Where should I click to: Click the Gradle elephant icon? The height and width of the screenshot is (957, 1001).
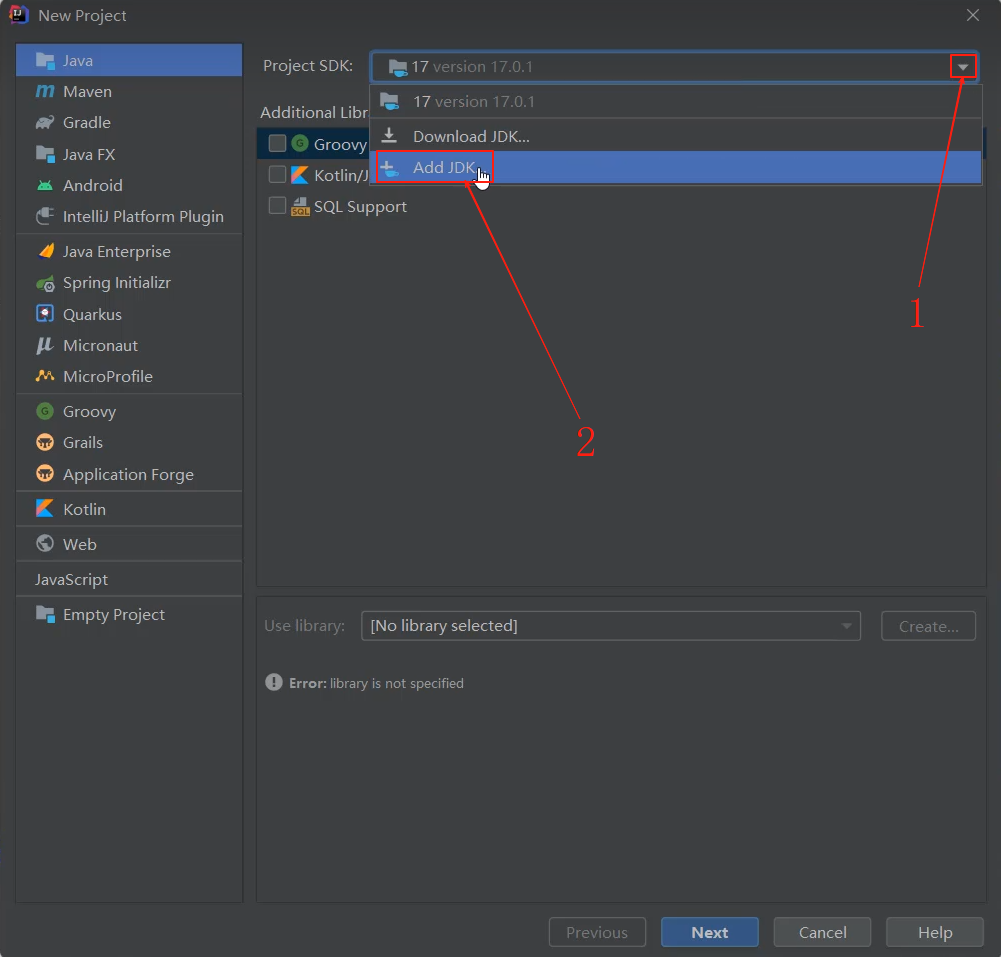tap(45, 123)
